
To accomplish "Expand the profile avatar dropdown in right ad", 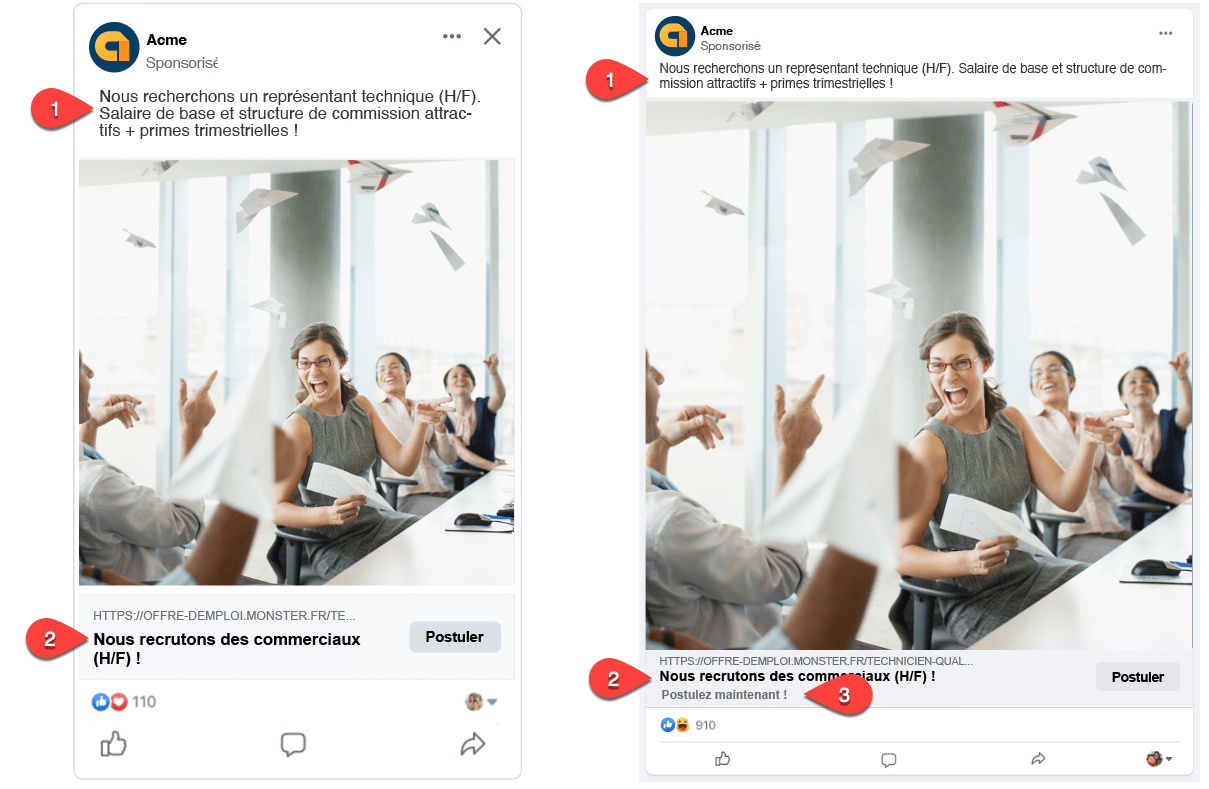I will [x=1159, y=759].
